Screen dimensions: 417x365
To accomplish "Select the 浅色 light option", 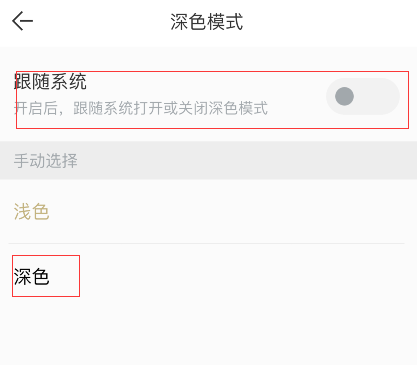I will click(31, 212).
